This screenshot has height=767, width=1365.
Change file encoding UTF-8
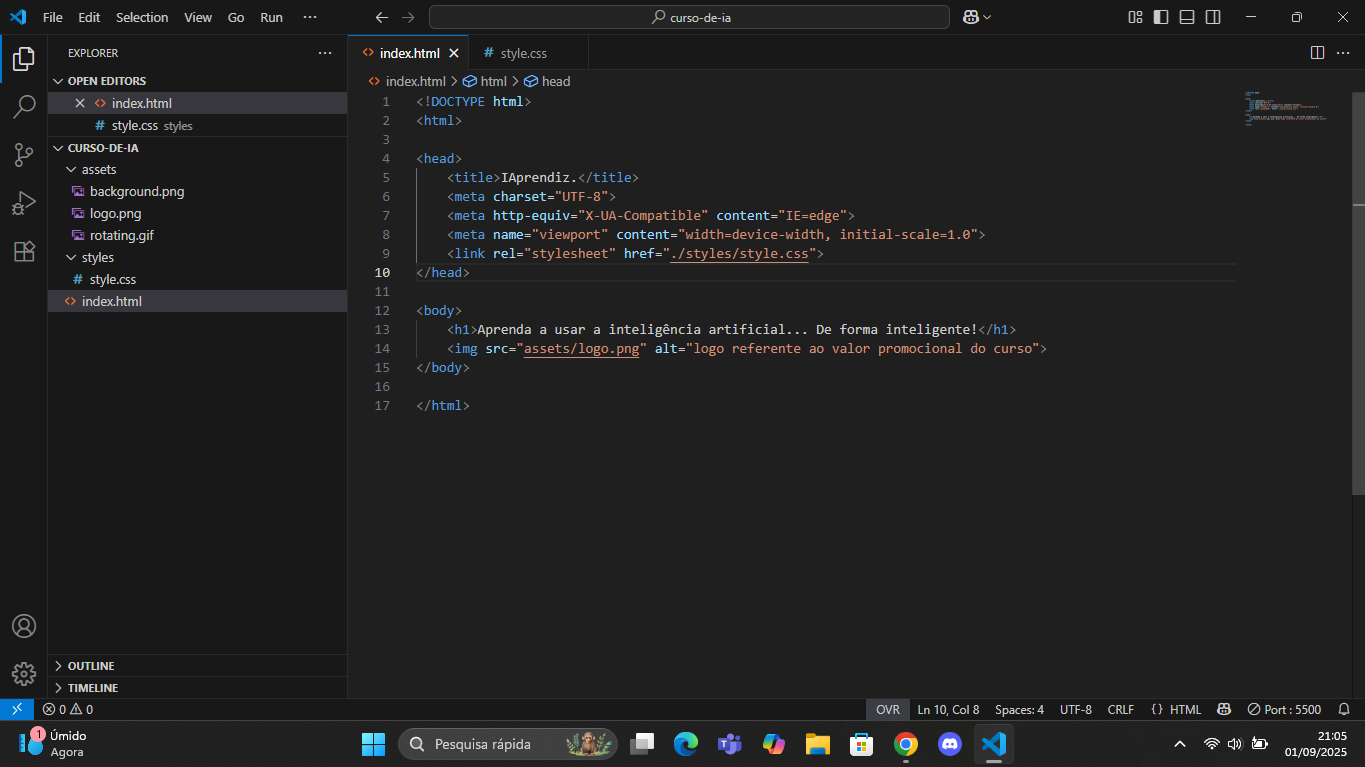point(1076,709)
